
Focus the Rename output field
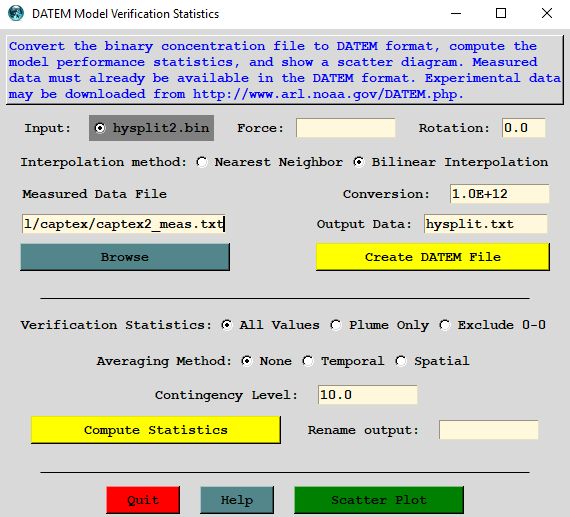click(x=489, y=430)
